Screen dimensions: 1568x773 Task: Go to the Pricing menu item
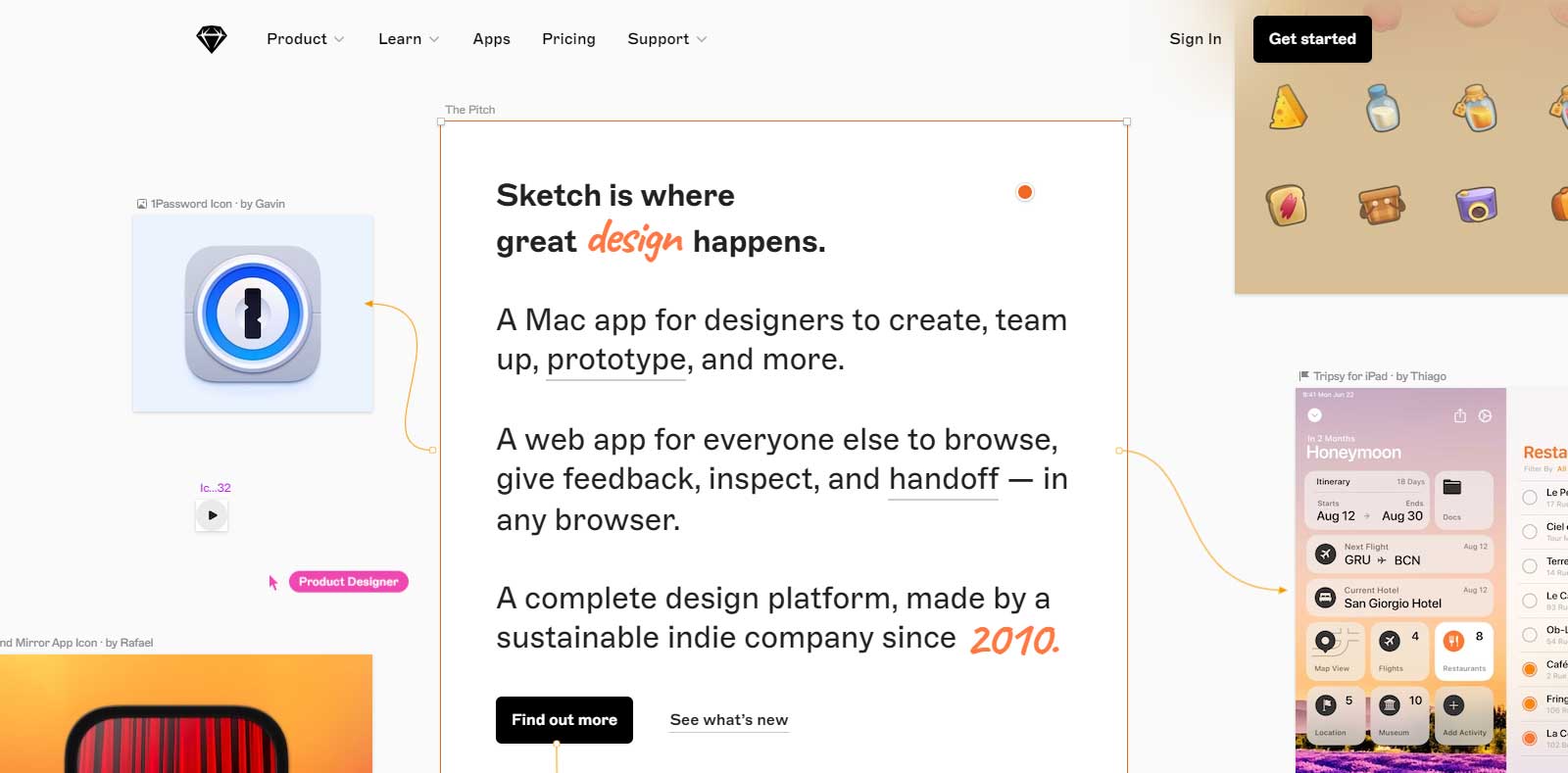point(568,38)
